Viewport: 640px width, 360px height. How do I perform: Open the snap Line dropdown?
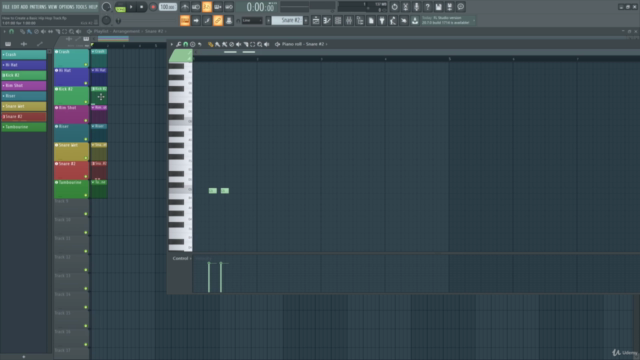click(x=251, y=20)
